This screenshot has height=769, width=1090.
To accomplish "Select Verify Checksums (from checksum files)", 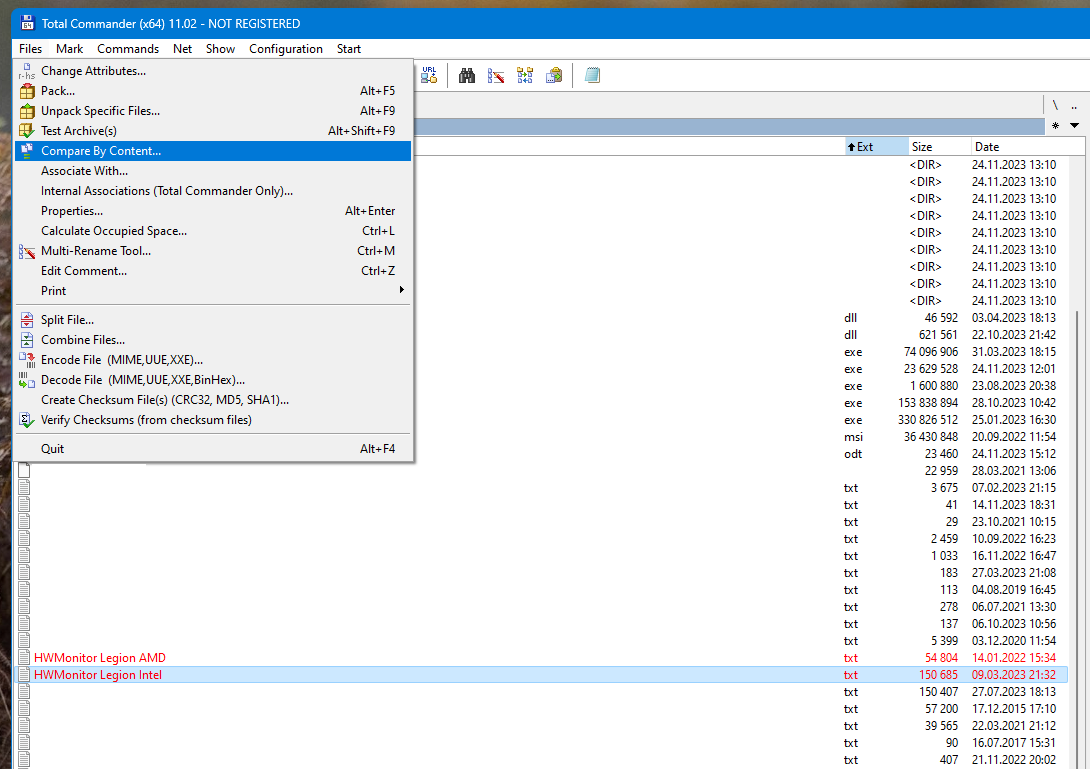I will pos(213,420).
